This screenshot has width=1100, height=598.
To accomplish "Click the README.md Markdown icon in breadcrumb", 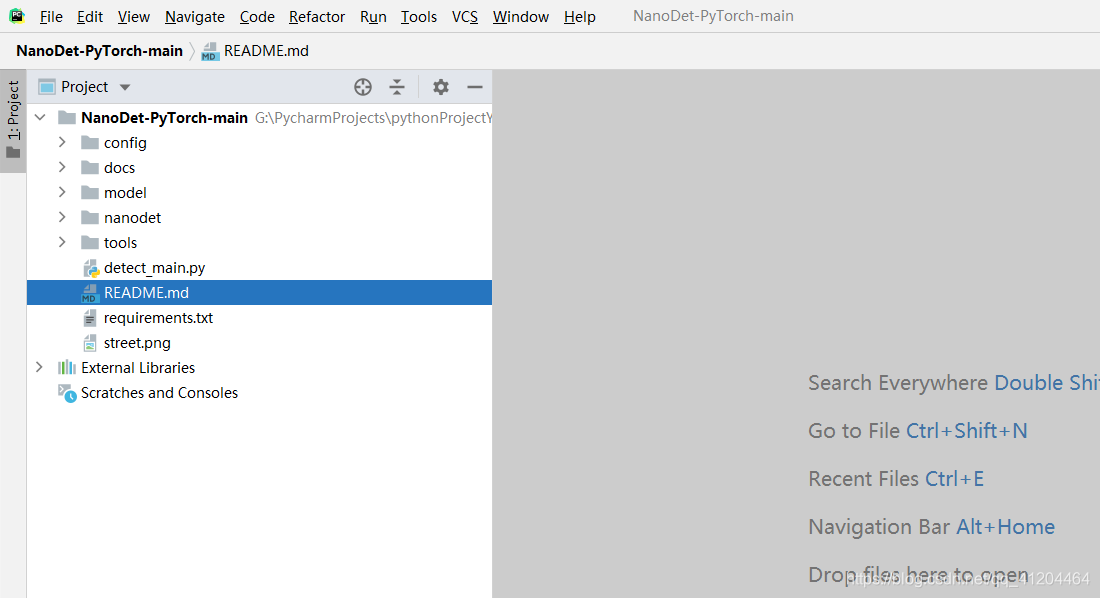I will click(210, 51).
